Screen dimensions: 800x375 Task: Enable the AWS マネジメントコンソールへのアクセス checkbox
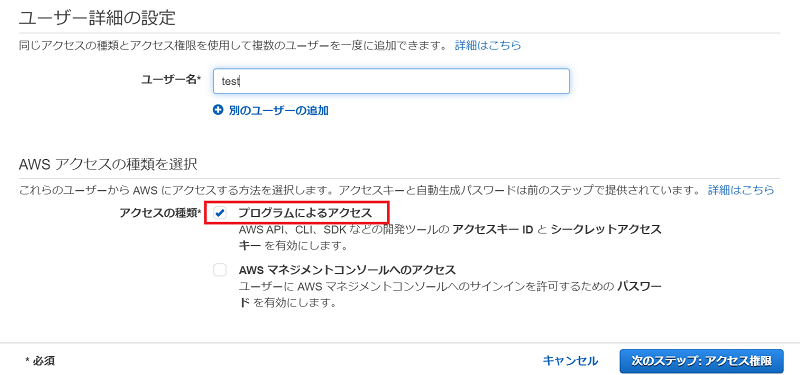point(220,270)
